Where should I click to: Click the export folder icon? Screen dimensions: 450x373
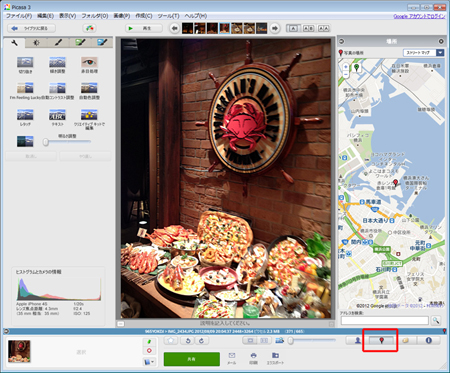point(275,356)
